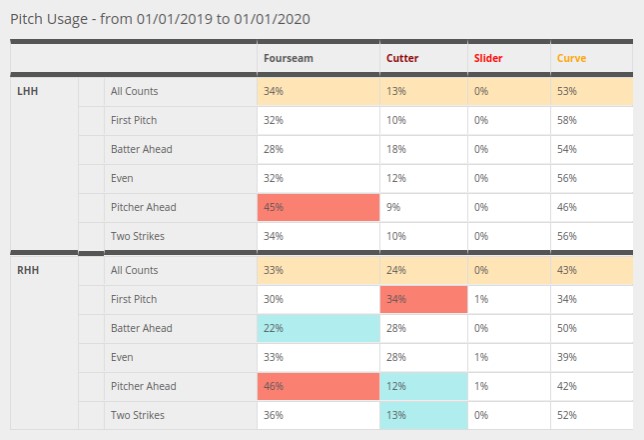Select the RHH First Pitch row label

pos(135,299)
